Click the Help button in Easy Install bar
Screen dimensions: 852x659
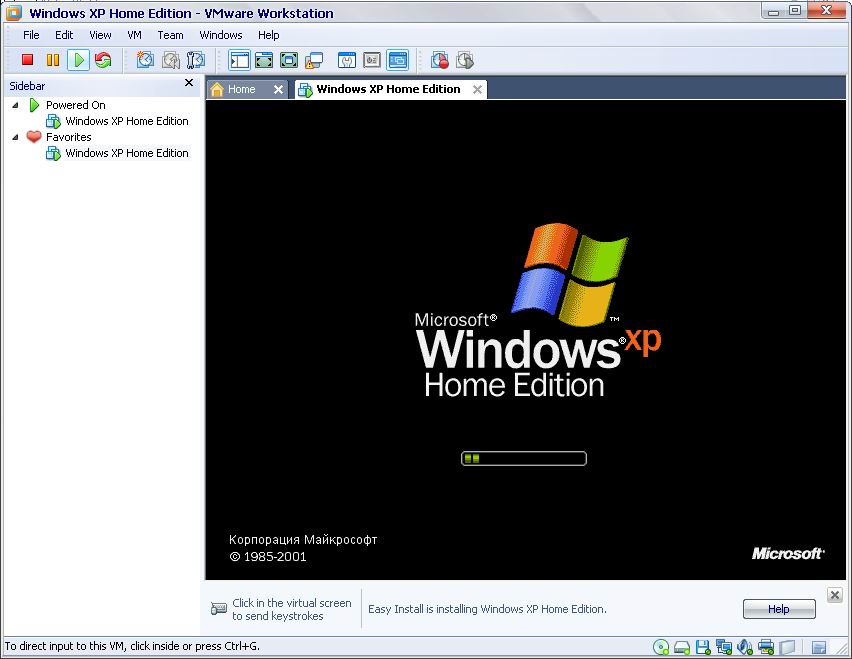(x=779, y=609)
